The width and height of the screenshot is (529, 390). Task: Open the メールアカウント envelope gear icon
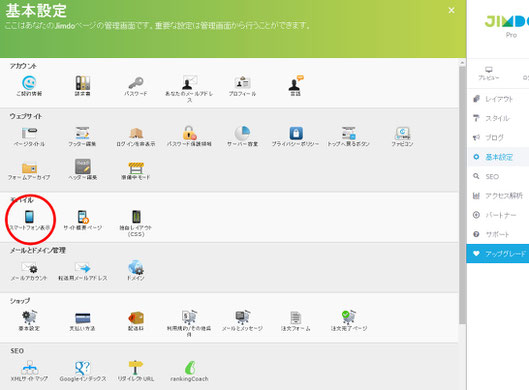click(29, 268)
